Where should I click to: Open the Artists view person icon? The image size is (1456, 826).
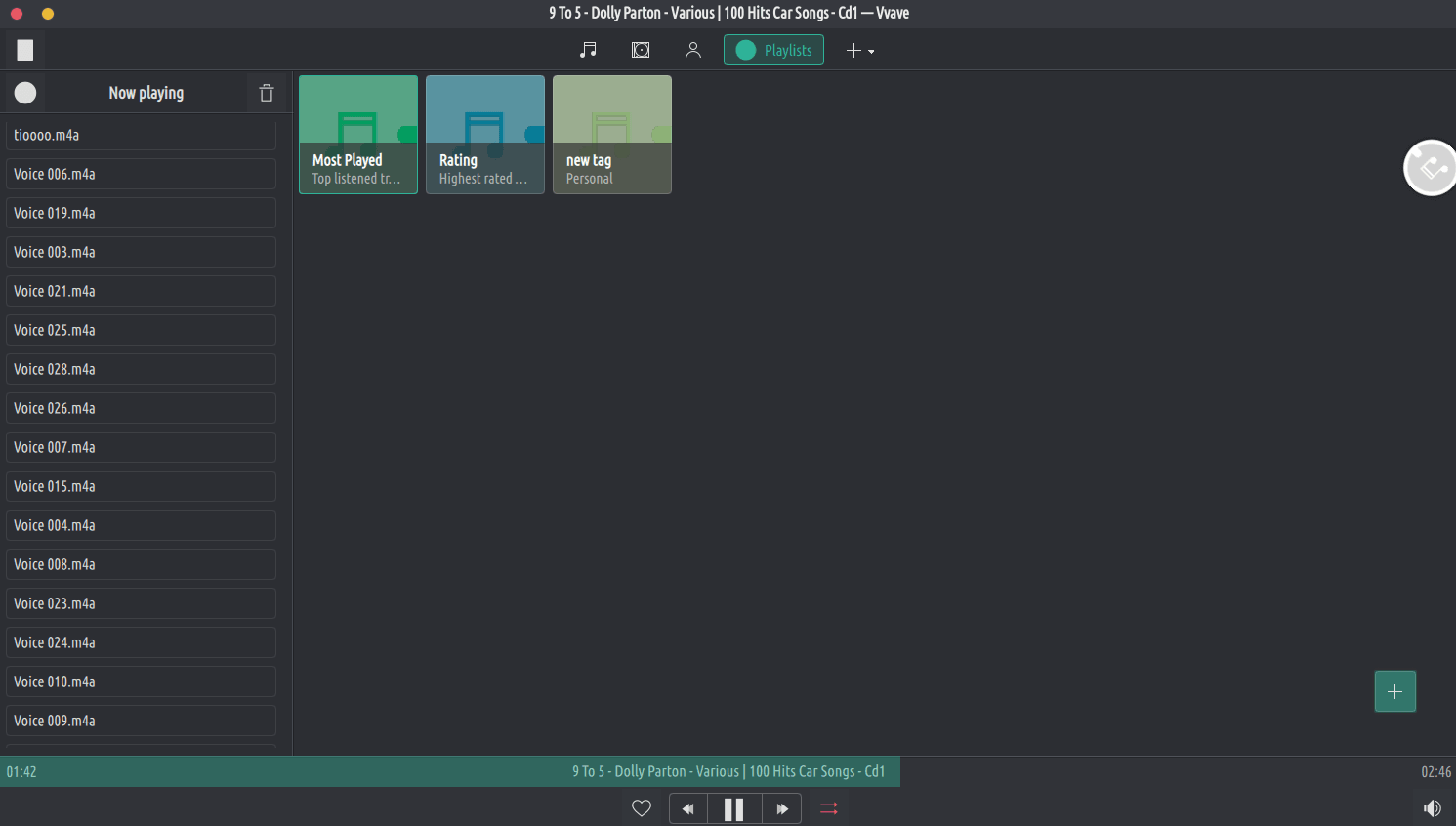click(693, 50)
